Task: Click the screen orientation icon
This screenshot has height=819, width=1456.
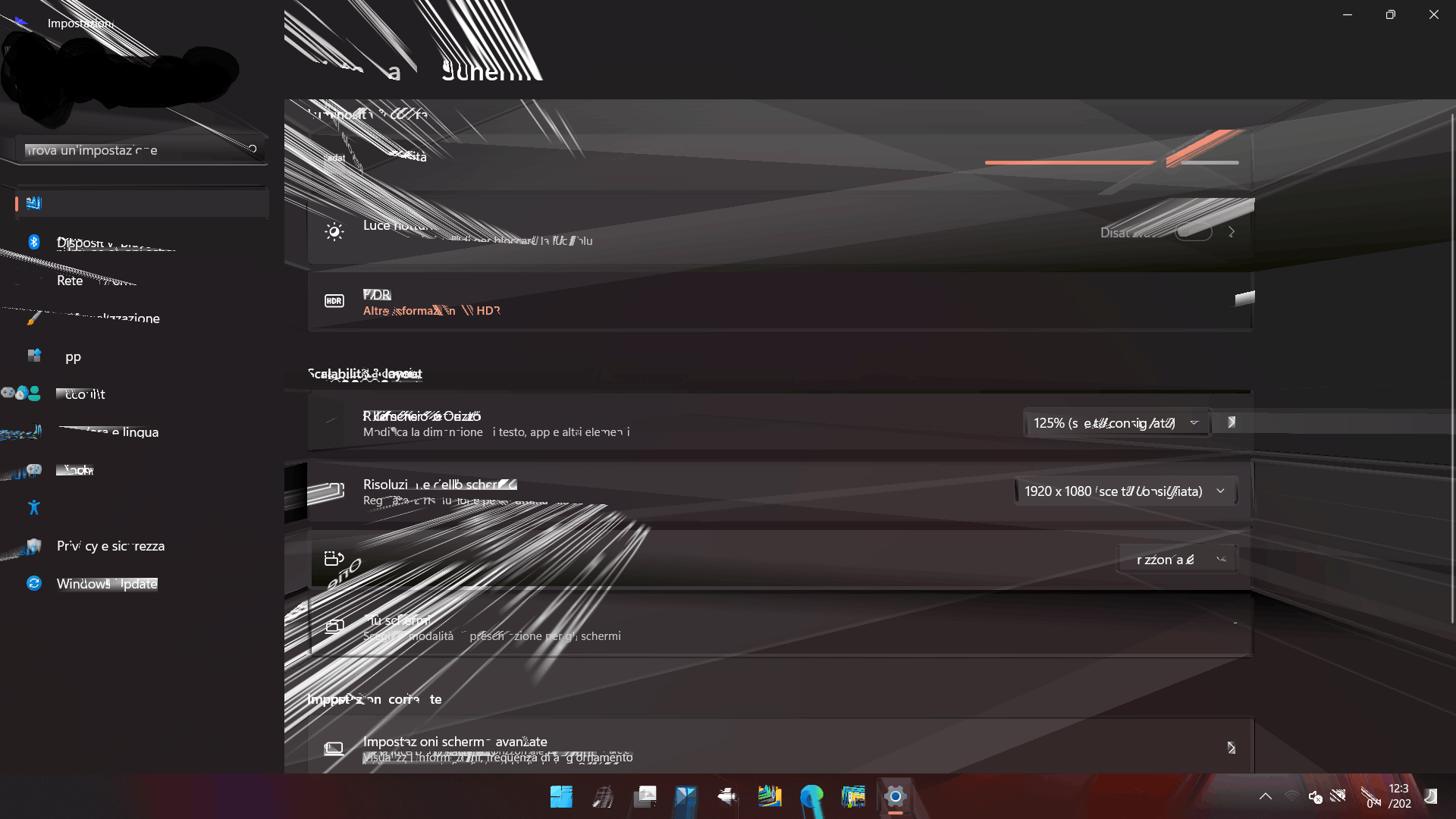Action: (334, 559)
